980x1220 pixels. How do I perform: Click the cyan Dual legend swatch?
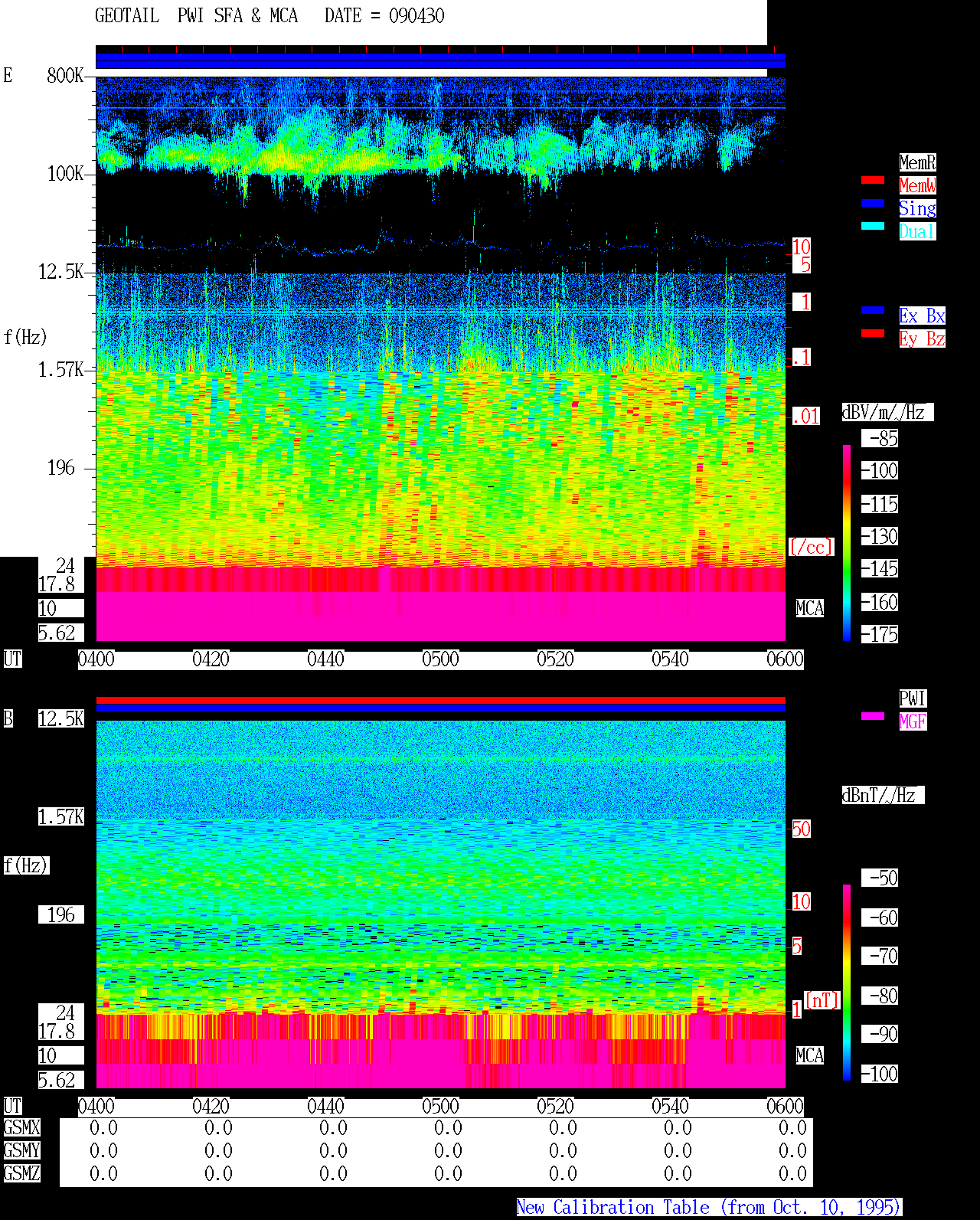pos(873,226)
